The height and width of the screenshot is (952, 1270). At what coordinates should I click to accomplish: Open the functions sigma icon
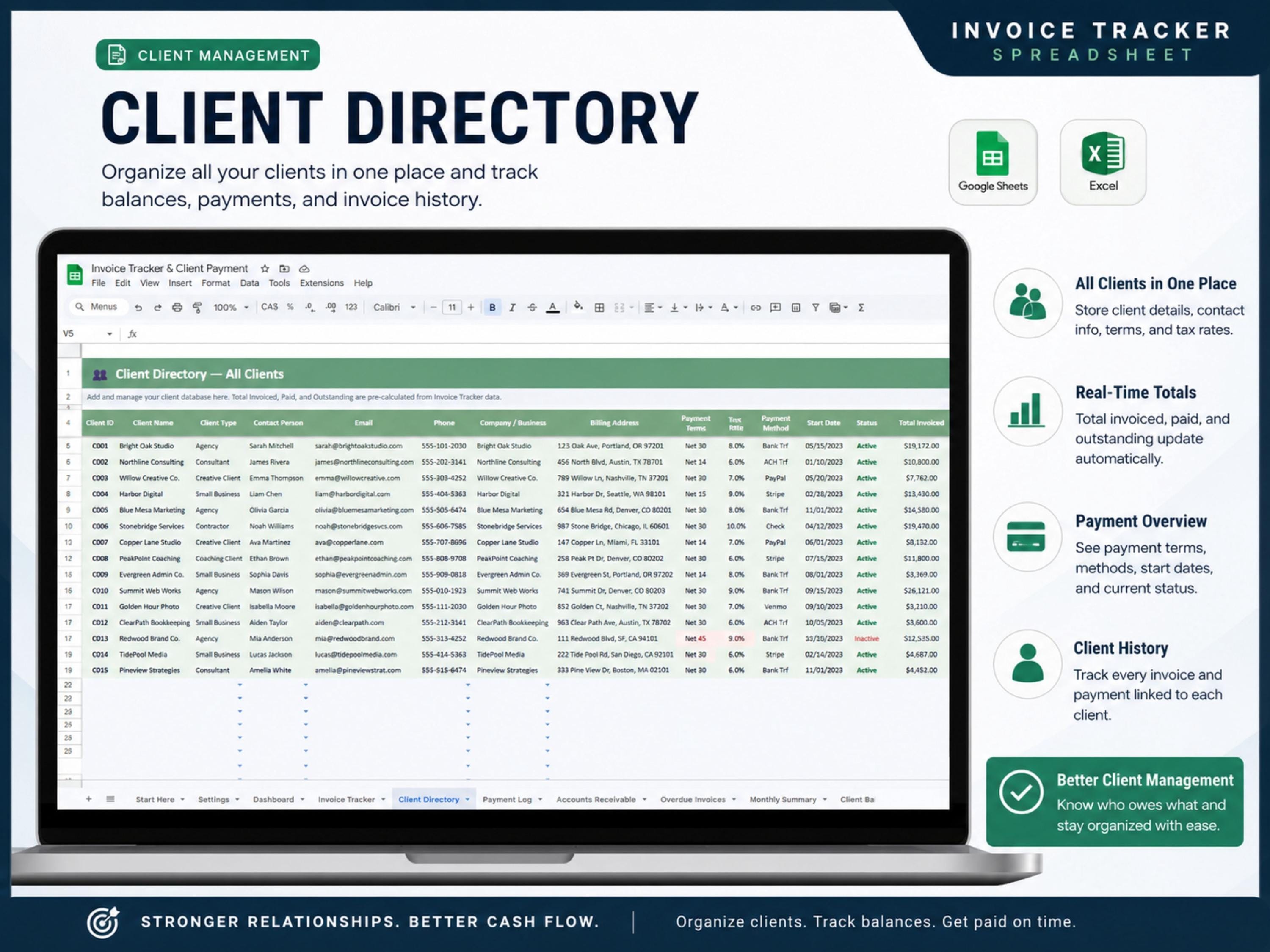point(861,308)
